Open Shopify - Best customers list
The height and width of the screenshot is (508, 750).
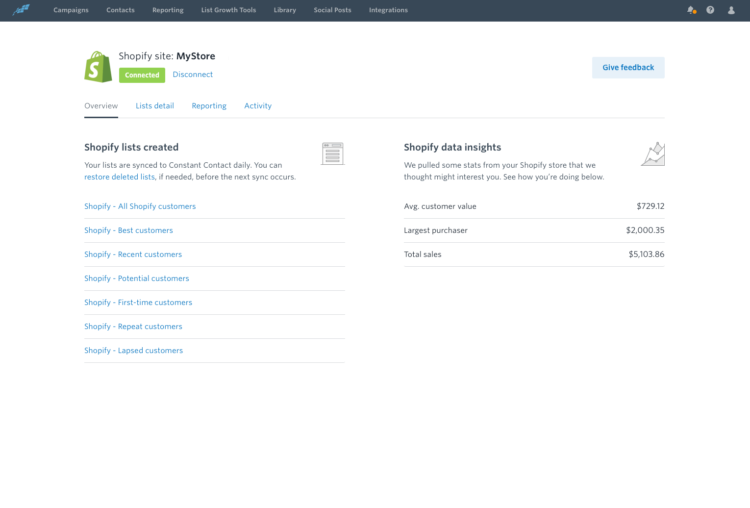(x=129, y=230)
